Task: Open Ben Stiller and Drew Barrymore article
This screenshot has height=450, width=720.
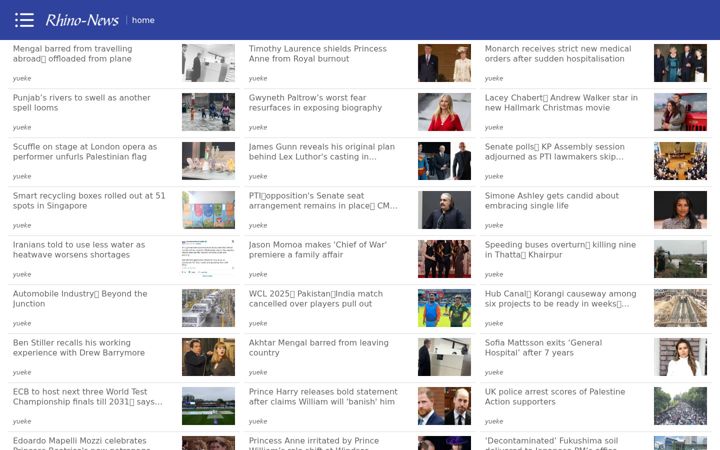Action: (79, 348)
